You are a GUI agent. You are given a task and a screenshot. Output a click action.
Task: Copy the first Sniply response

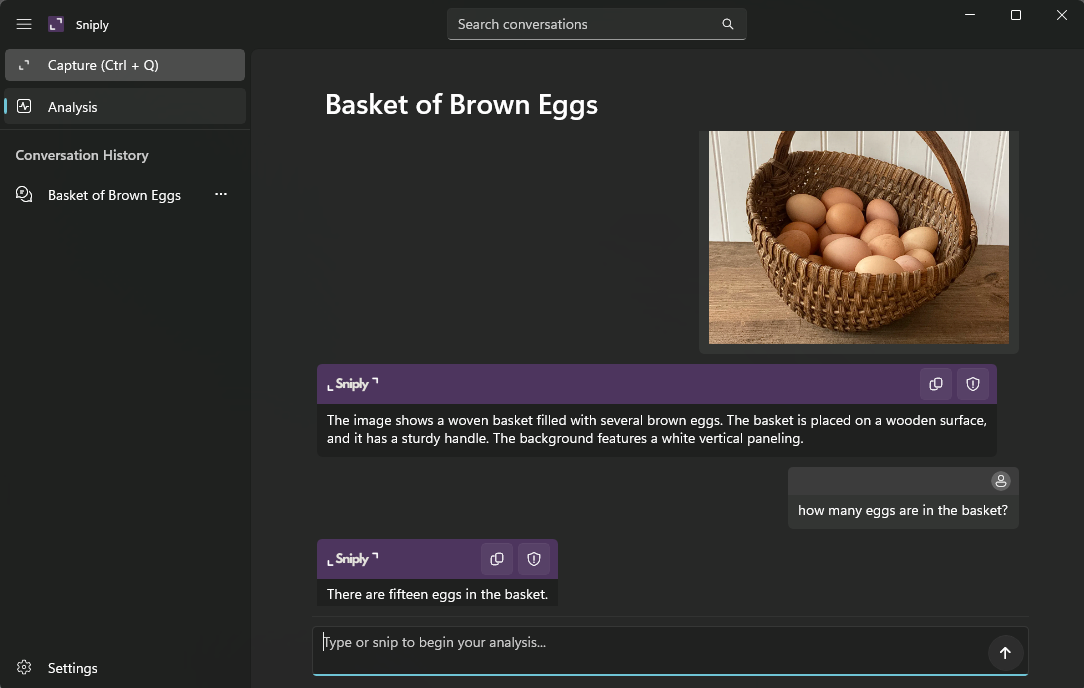click(935, 383)
